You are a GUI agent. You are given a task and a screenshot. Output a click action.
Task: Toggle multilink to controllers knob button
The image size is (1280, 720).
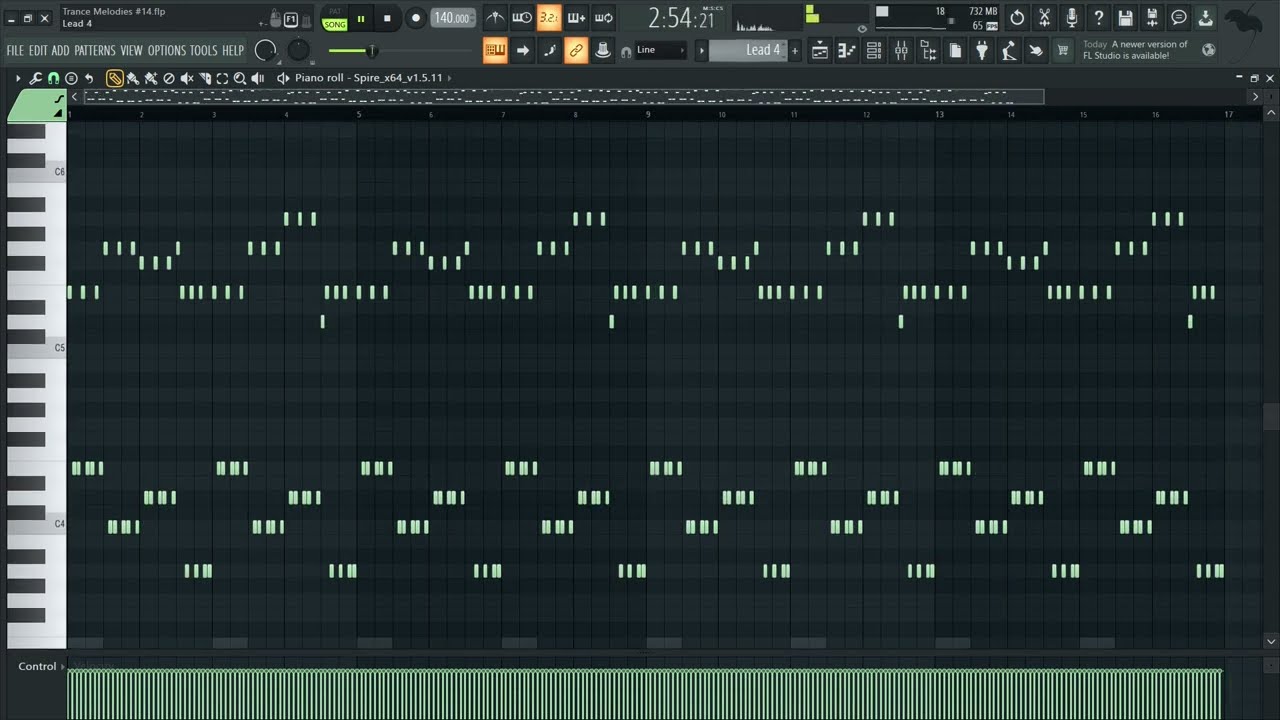click(603, 51)
